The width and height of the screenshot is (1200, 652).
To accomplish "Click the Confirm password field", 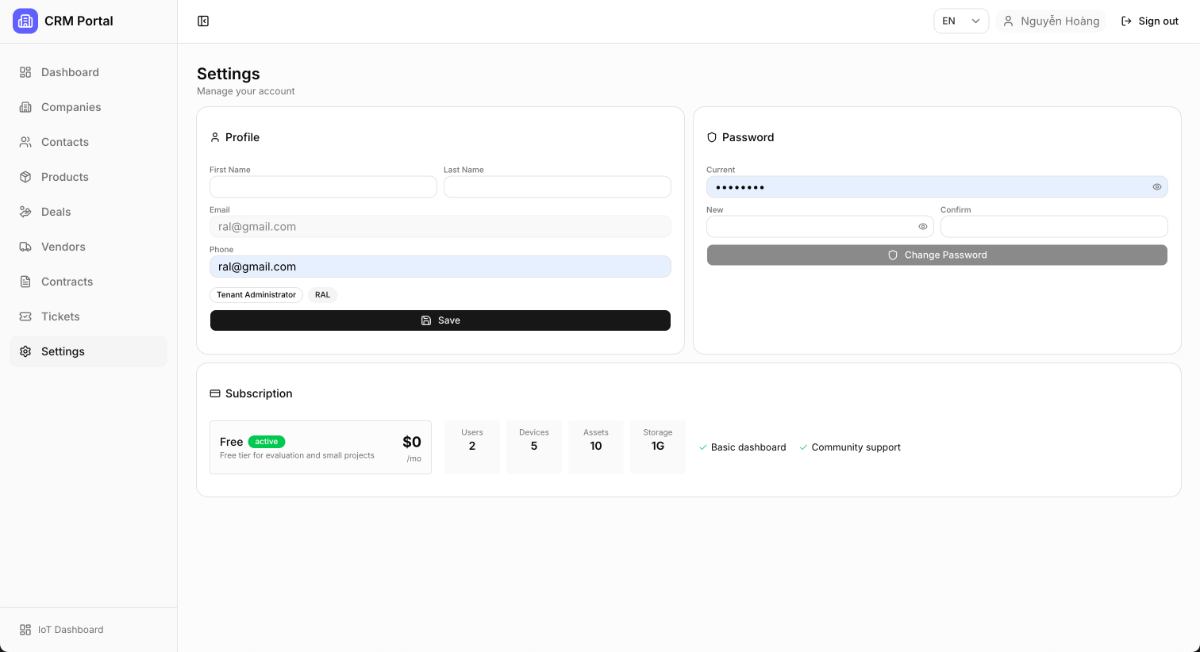I will coord(1054,227).
